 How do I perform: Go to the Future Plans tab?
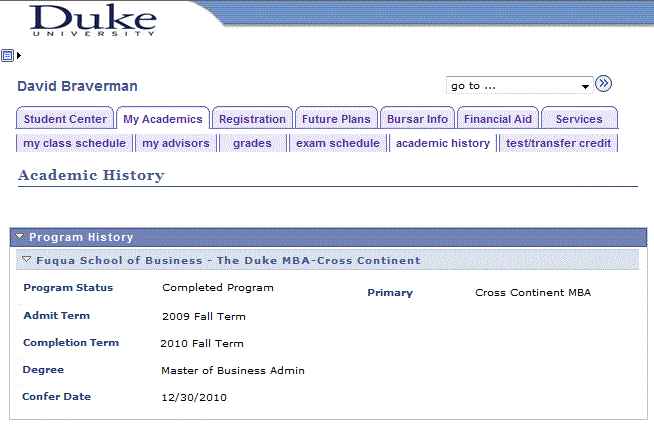click(336, 119)
